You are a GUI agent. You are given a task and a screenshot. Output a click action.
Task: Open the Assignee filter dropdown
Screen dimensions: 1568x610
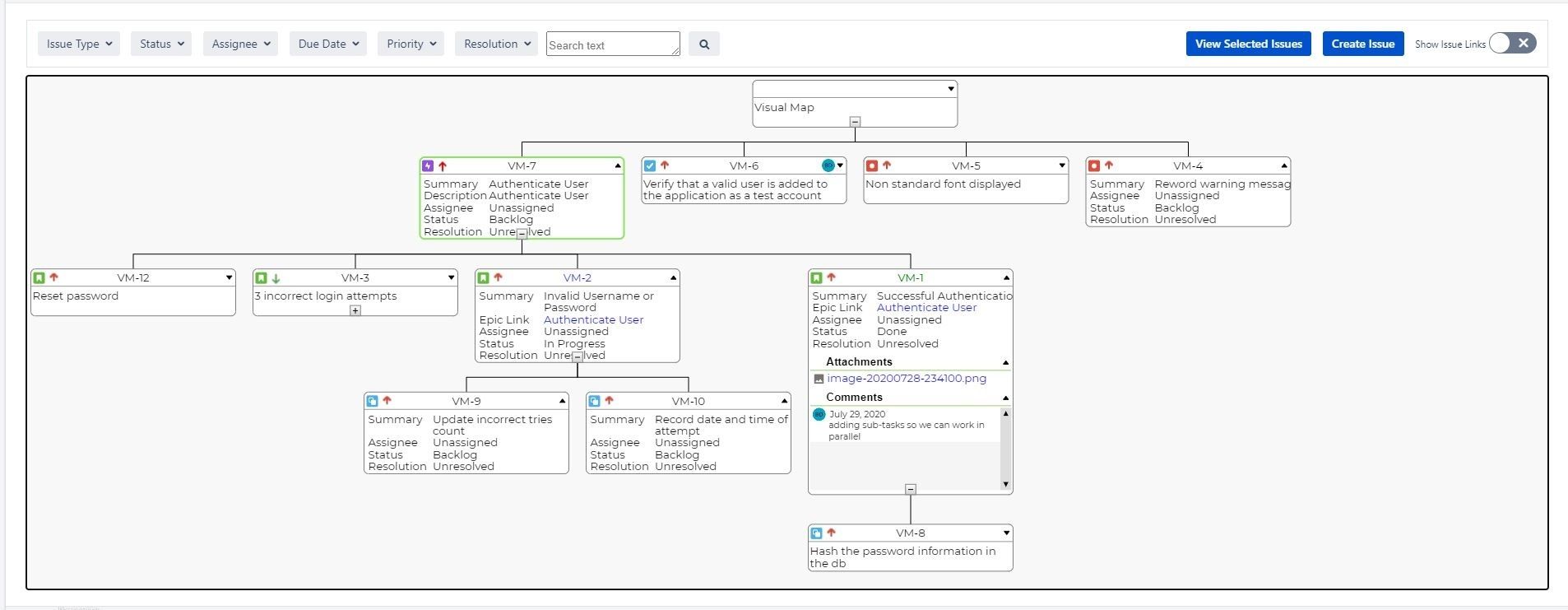pos(241,44)
